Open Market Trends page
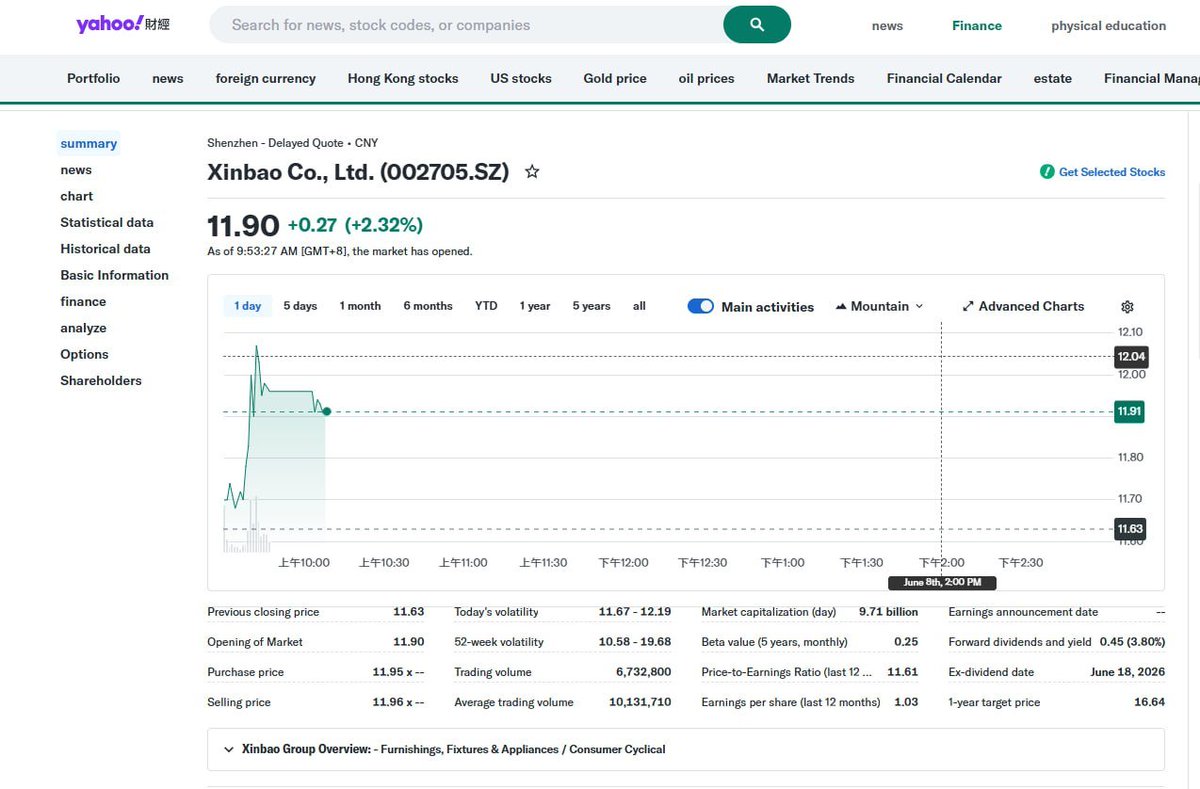This screenshot has width=1200, height=789. click(x=811, y=78)
